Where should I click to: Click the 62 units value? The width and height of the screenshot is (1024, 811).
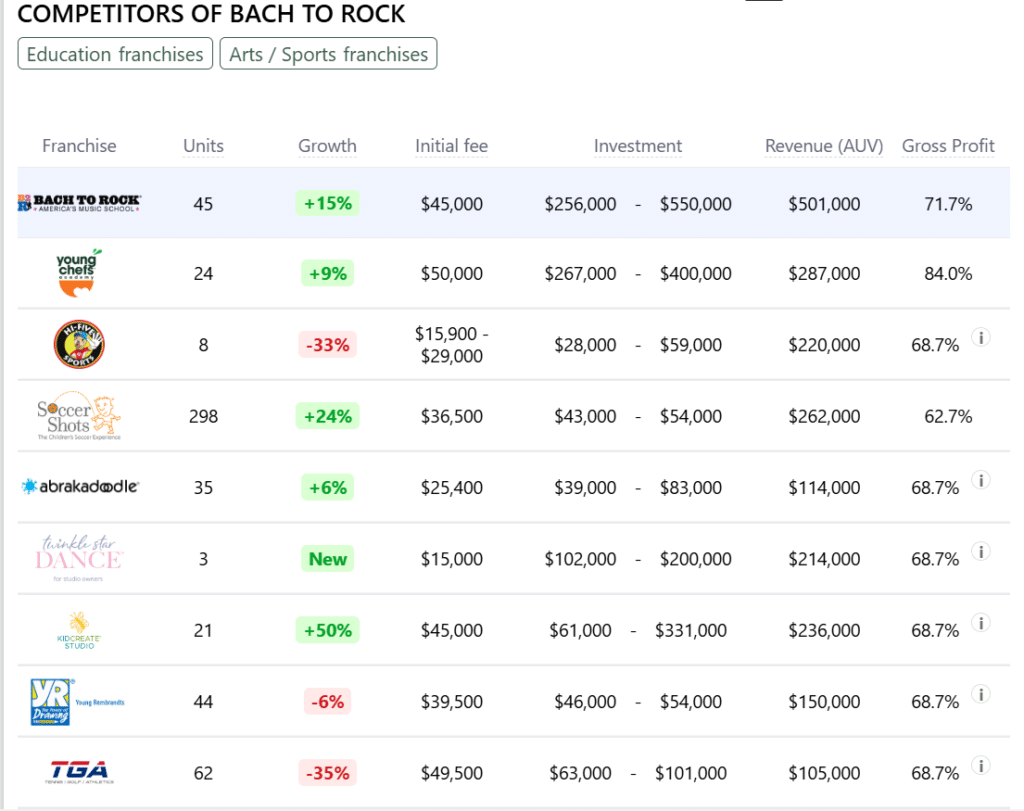tap(203, 773)
